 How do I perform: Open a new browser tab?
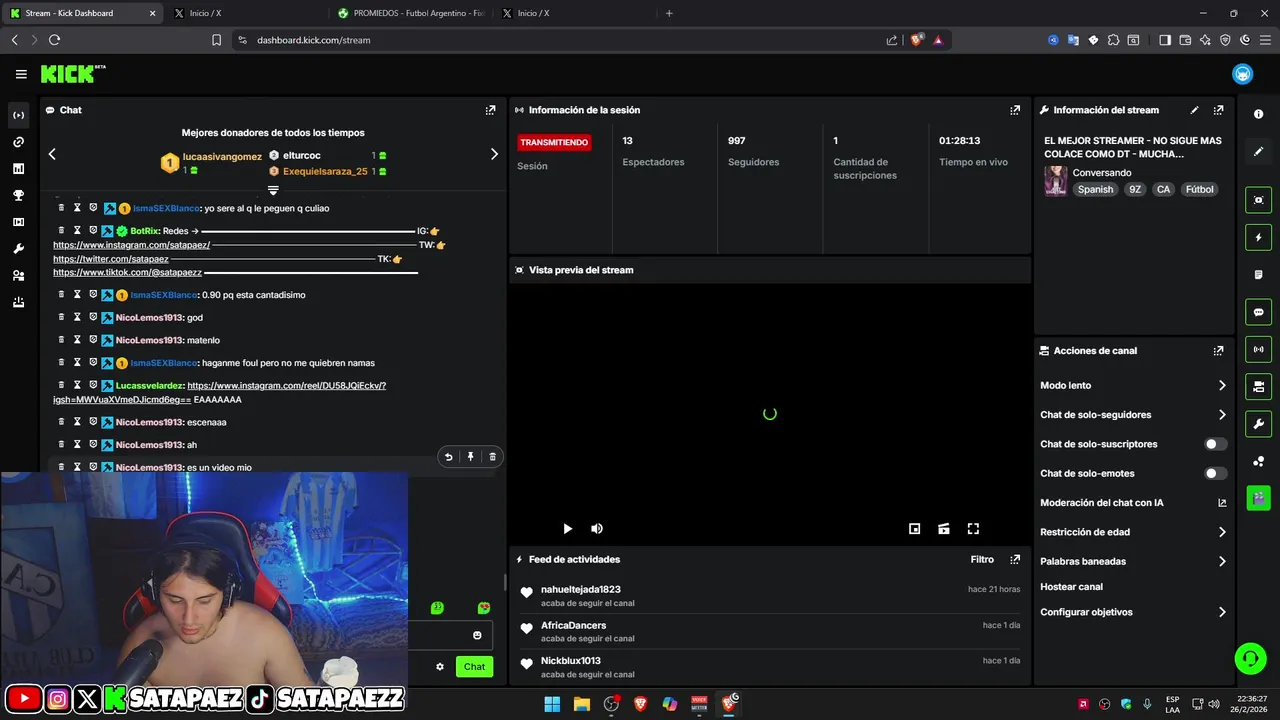669,13
